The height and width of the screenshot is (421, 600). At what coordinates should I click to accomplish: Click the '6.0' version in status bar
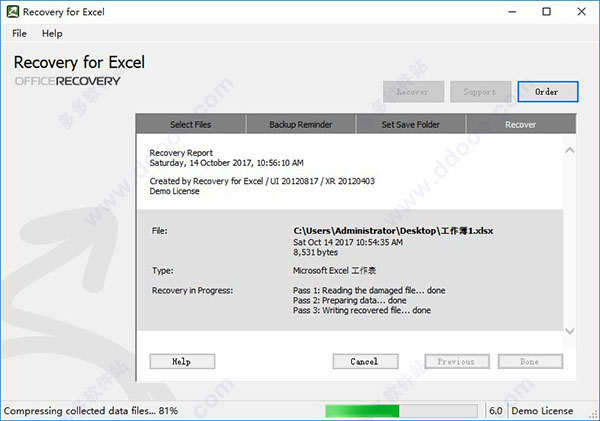coord(496,411)
